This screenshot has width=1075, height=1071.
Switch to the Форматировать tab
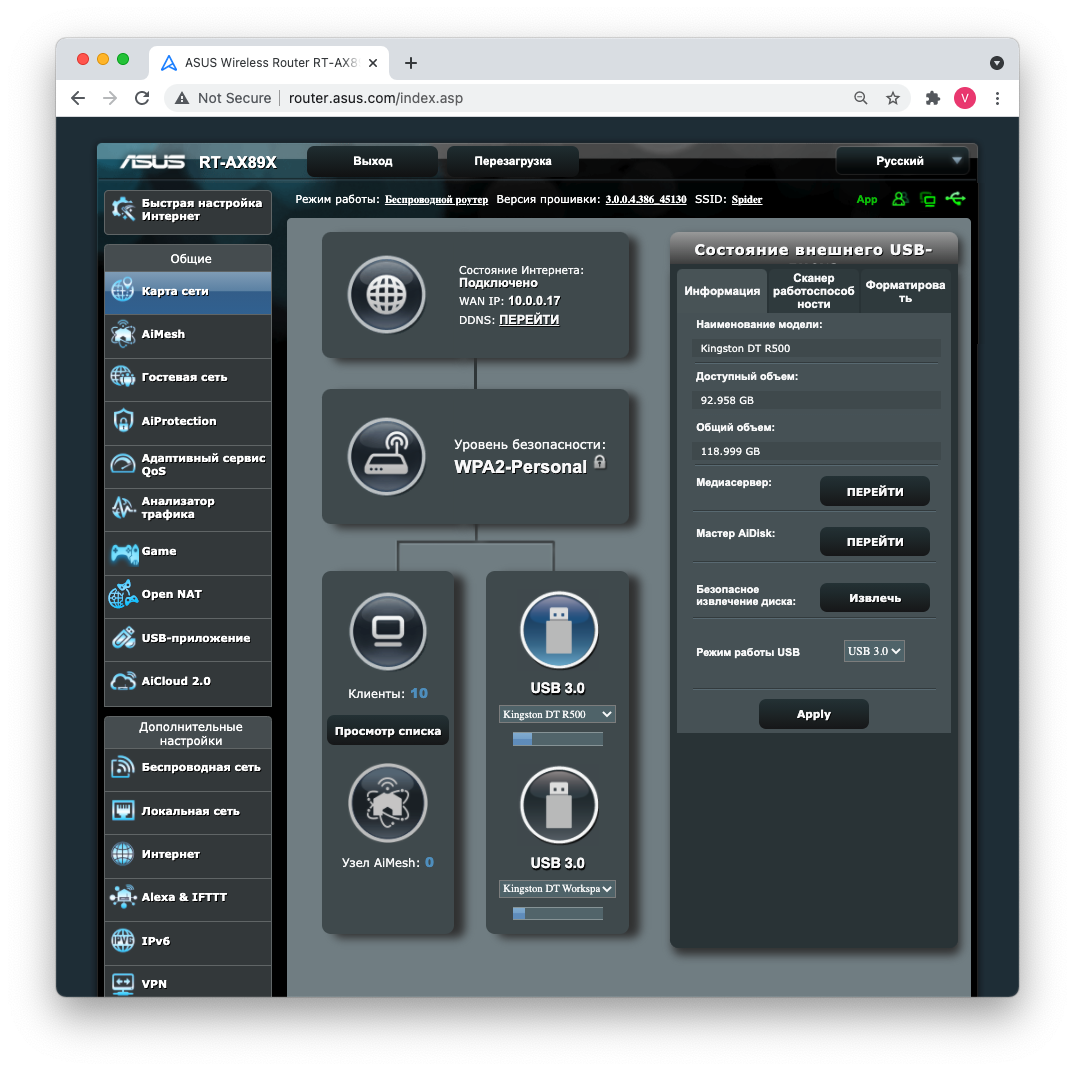click(905, 291)
